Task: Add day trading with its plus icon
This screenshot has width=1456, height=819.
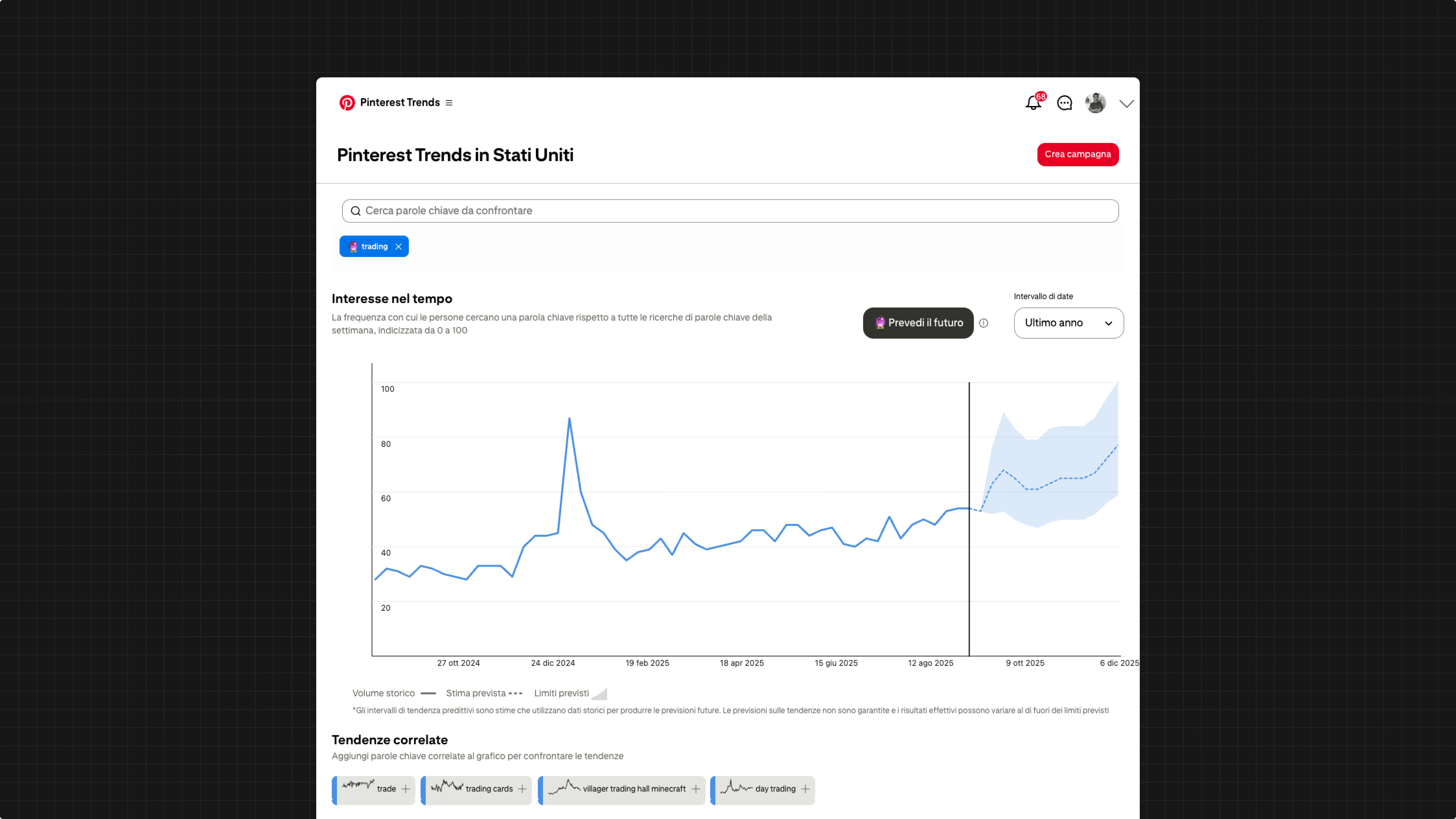Action: (x=805, y=789)
